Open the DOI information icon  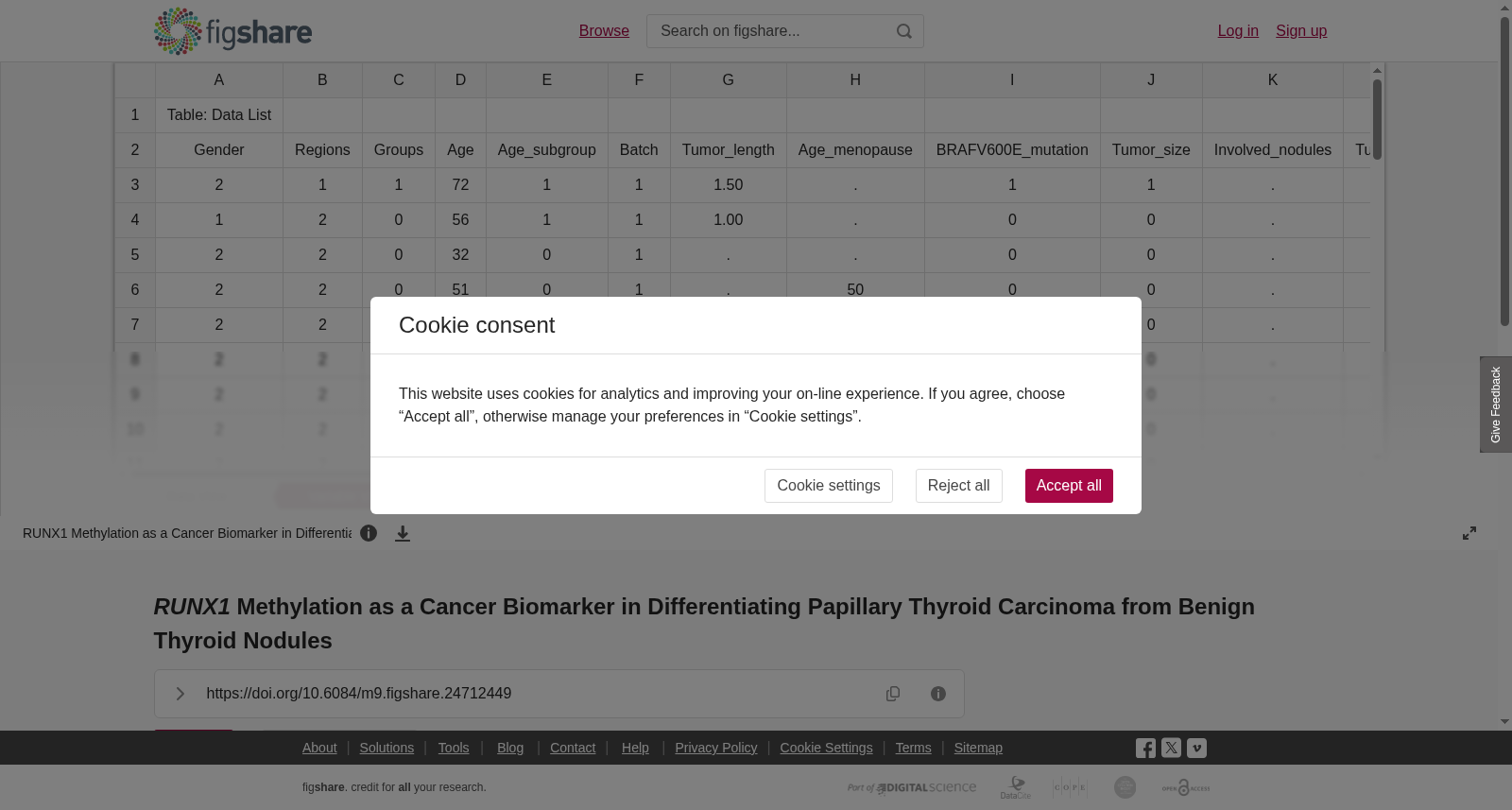pyautogui.click(x=938, y=694)
